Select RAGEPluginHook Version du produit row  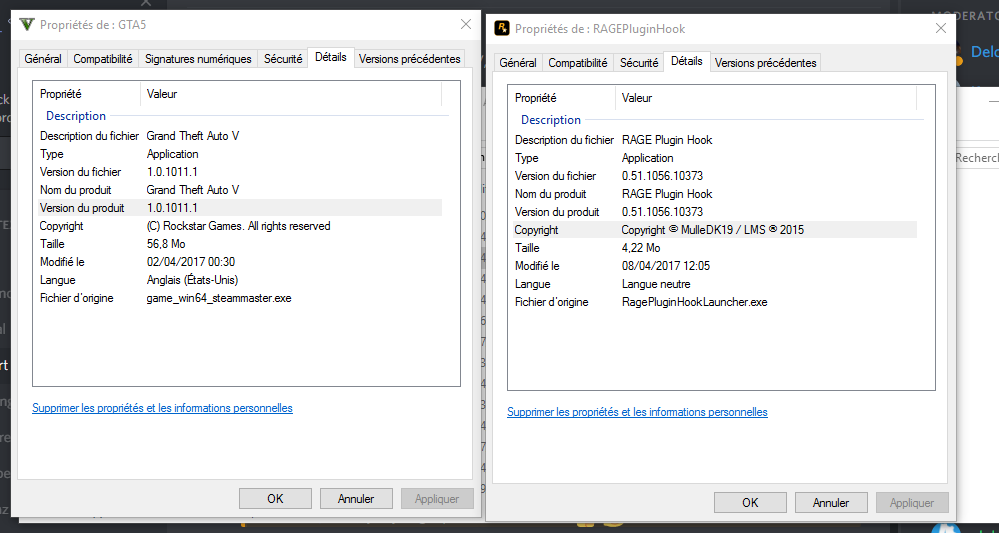[x=715, y=211]
